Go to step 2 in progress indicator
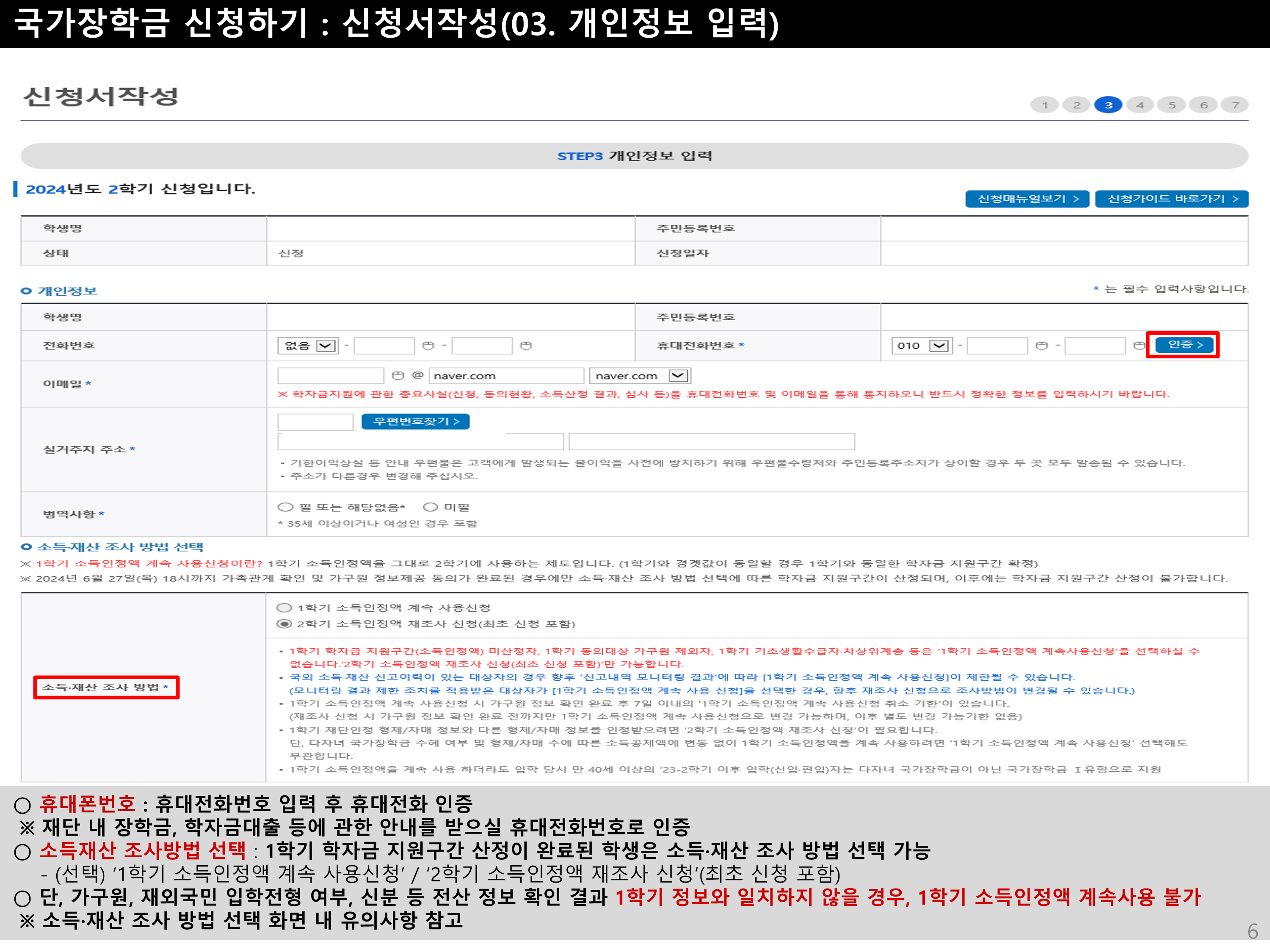The image size is (1270, 952). (1077, 105)
